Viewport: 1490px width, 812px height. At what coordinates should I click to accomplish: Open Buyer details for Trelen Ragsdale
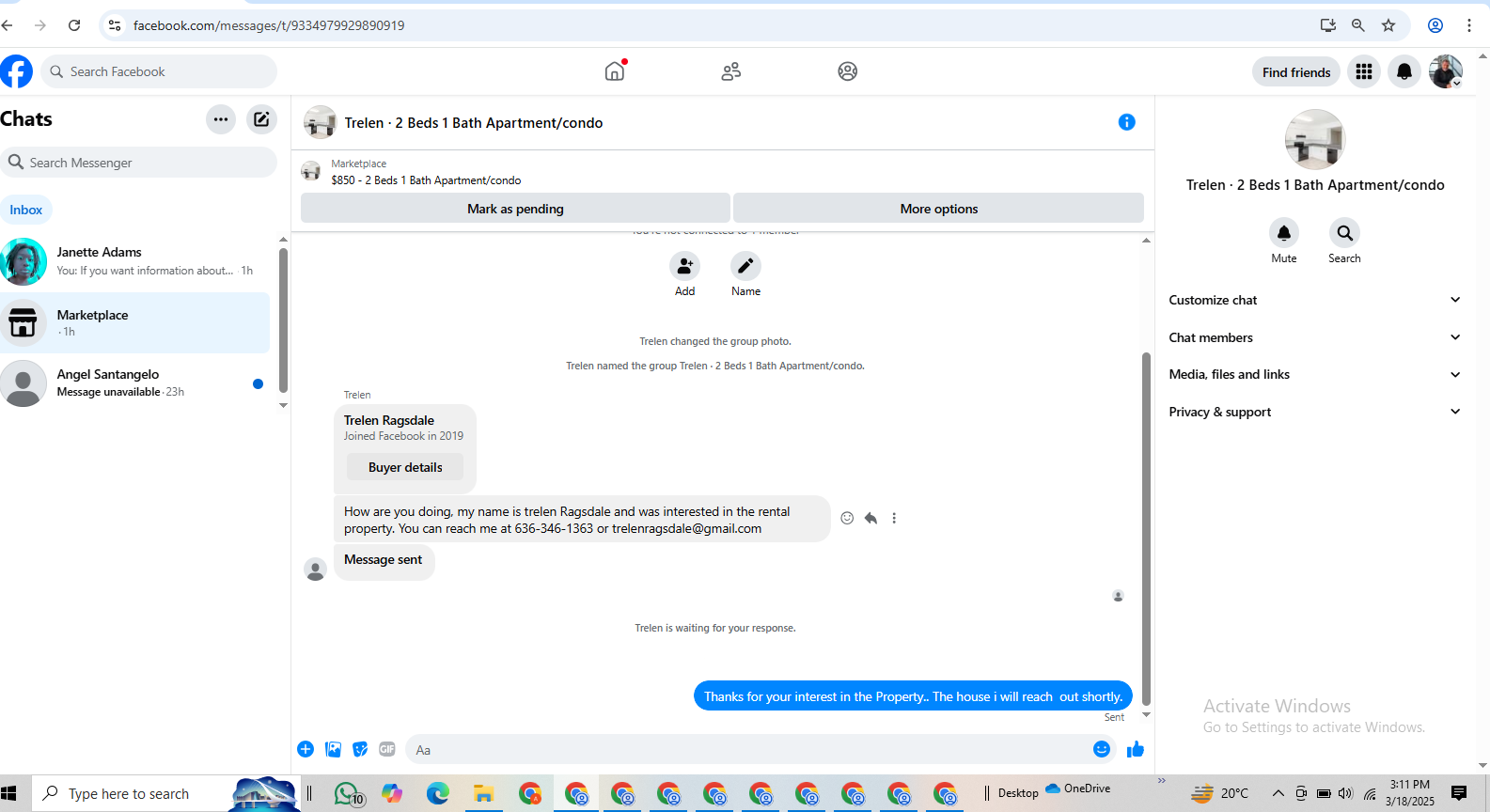(x=405, y=467)
